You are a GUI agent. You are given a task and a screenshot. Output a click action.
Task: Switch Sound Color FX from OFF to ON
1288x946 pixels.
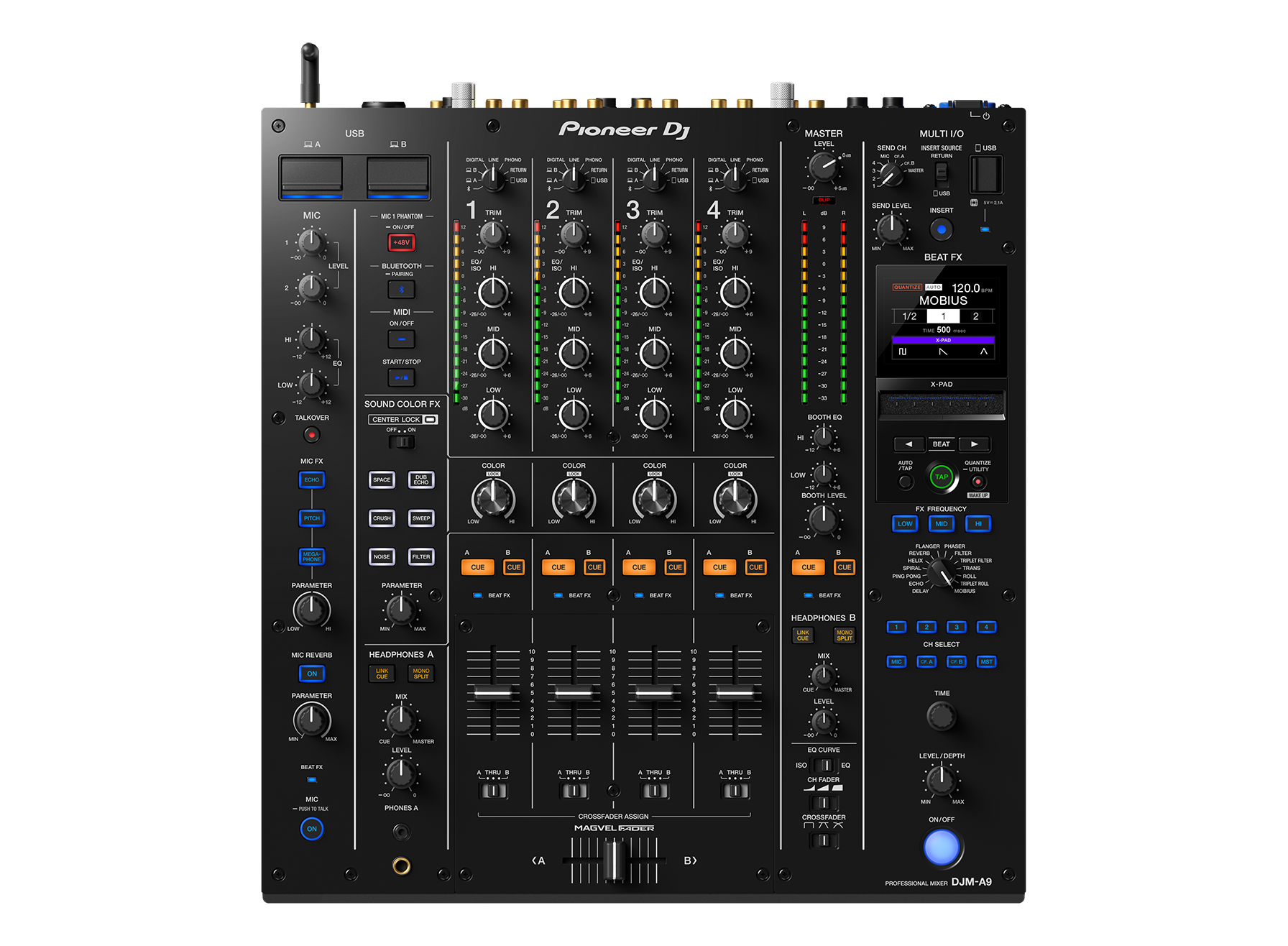[402, 443]
